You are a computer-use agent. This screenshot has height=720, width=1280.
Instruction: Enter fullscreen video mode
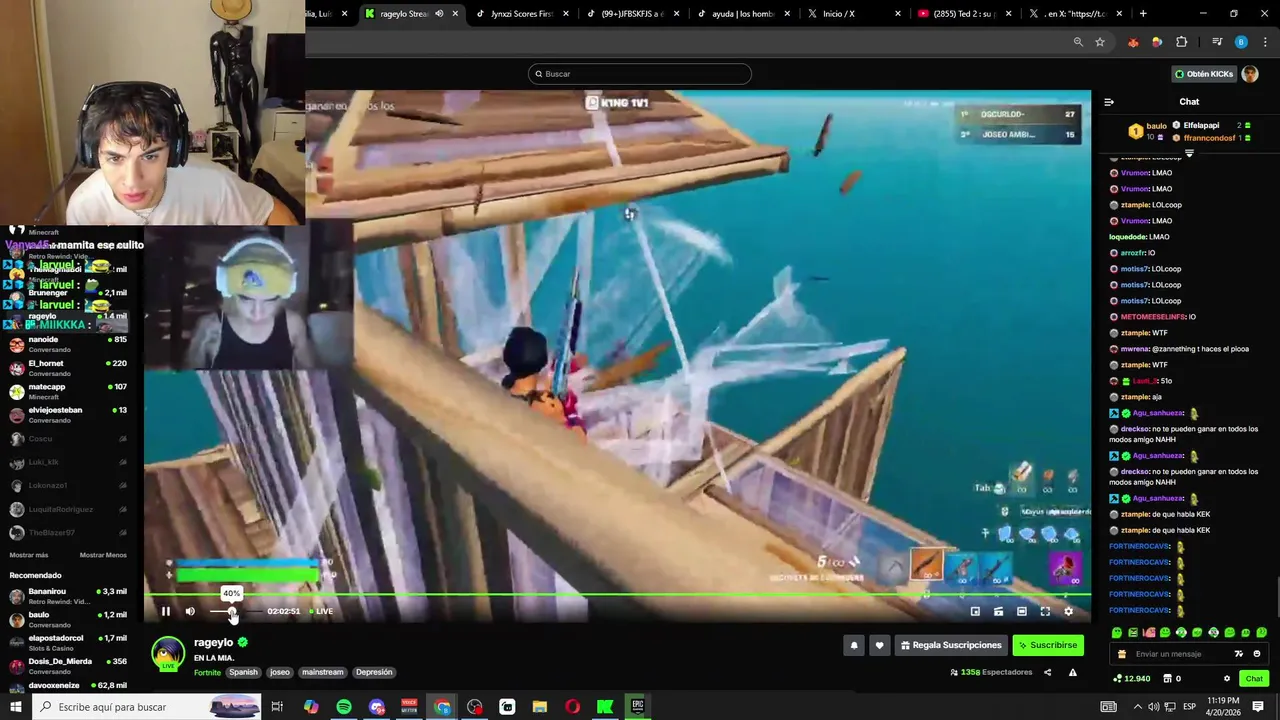[1045, 612]
